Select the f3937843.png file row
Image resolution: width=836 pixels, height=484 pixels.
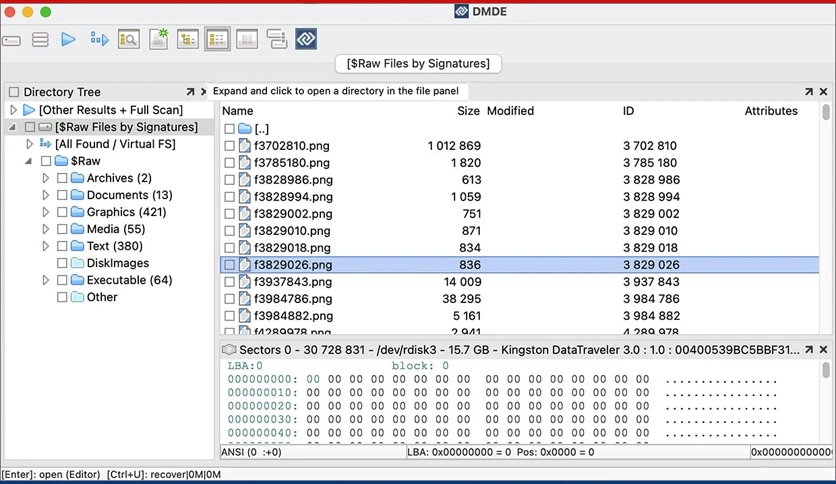519,282
